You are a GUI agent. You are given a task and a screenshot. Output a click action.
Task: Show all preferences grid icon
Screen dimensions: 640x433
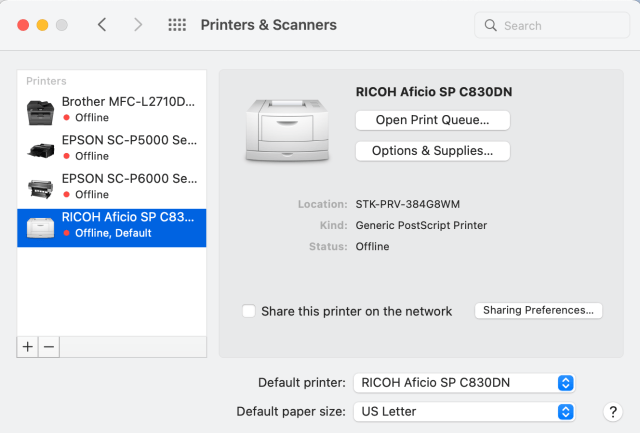177,25
